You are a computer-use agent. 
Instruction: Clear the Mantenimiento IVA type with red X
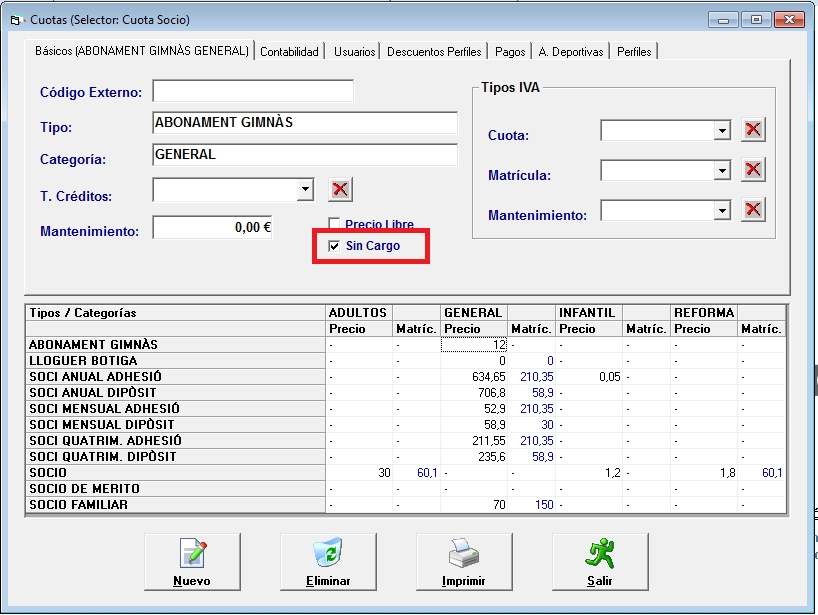point(753,210)
